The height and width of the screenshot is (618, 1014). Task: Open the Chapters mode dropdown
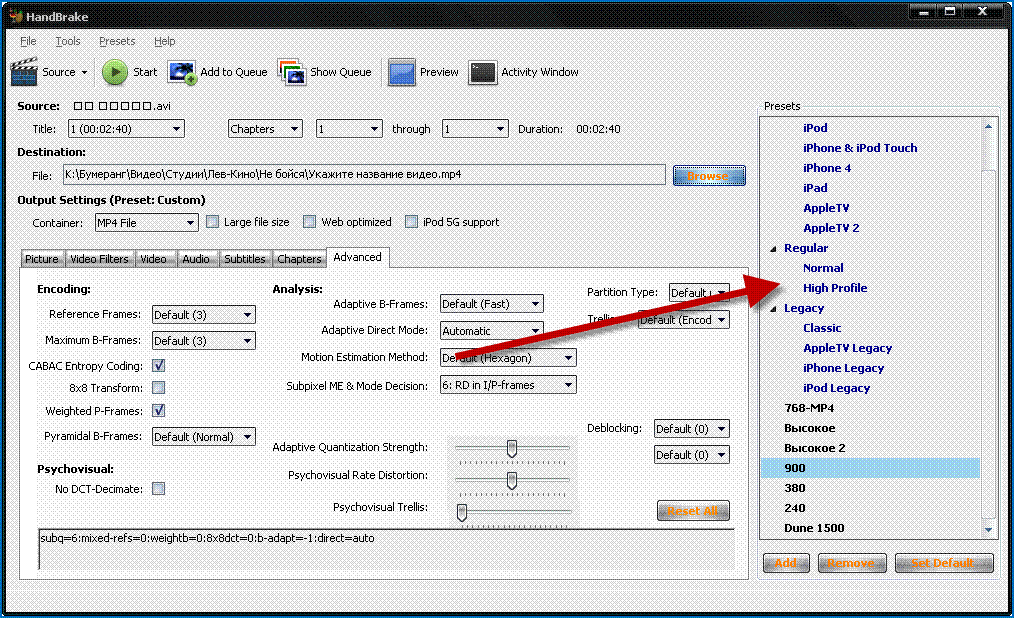click(x=265, y=129)
